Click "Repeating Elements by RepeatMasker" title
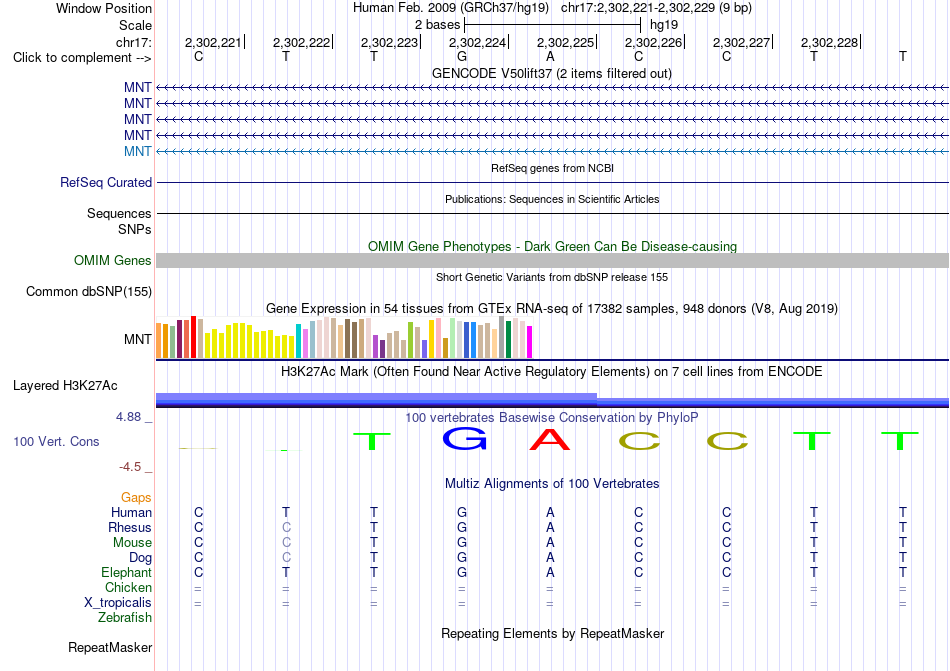 [552, 633]
